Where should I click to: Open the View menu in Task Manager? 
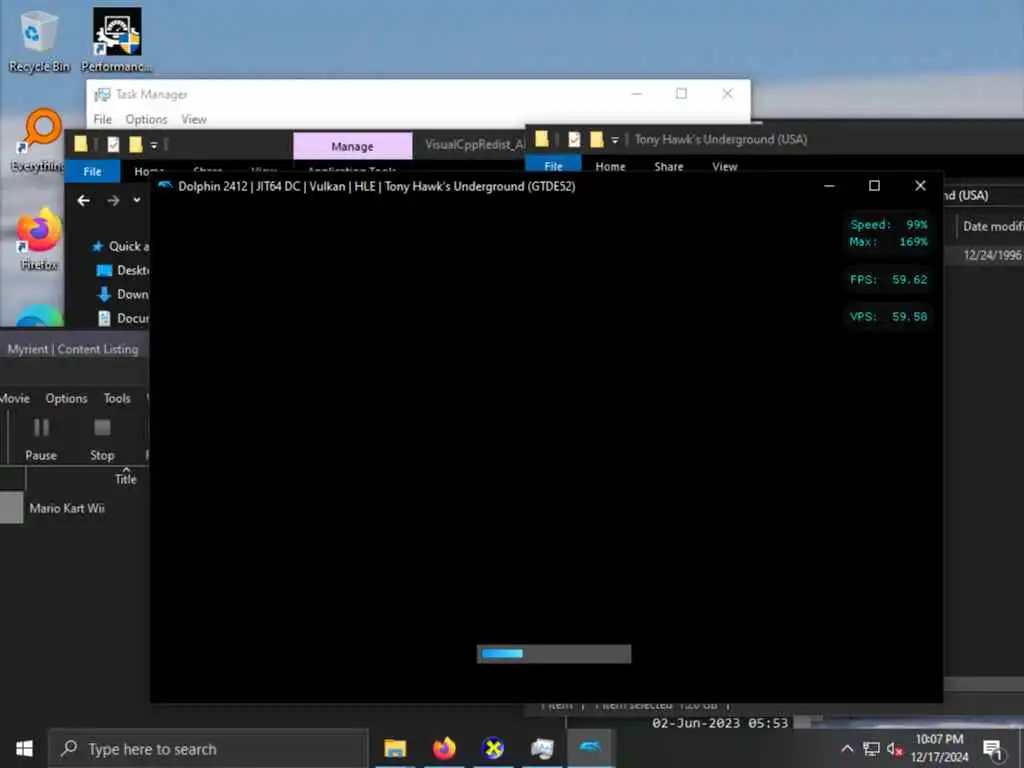[194, 120]
